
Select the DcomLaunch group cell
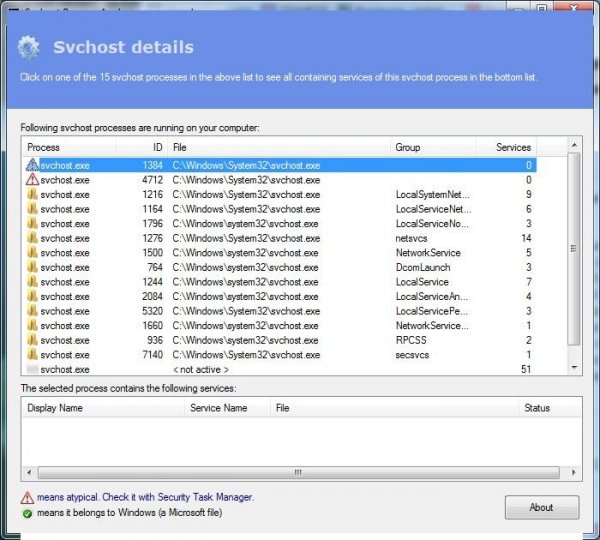click(x=423, y=267)
